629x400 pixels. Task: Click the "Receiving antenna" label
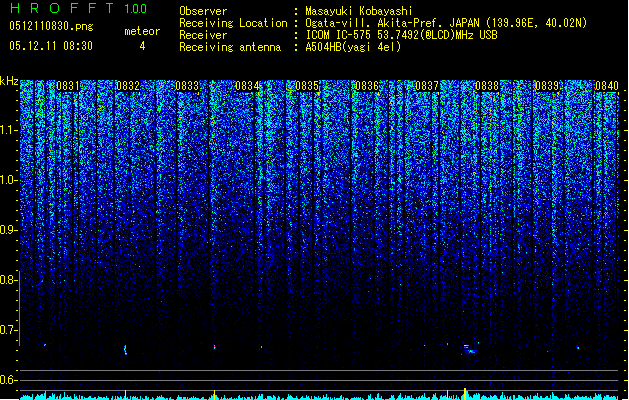click(230, 47)
